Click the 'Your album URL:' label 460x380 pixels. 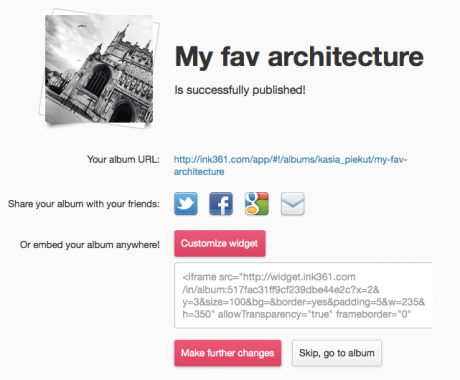coord(123,160)
